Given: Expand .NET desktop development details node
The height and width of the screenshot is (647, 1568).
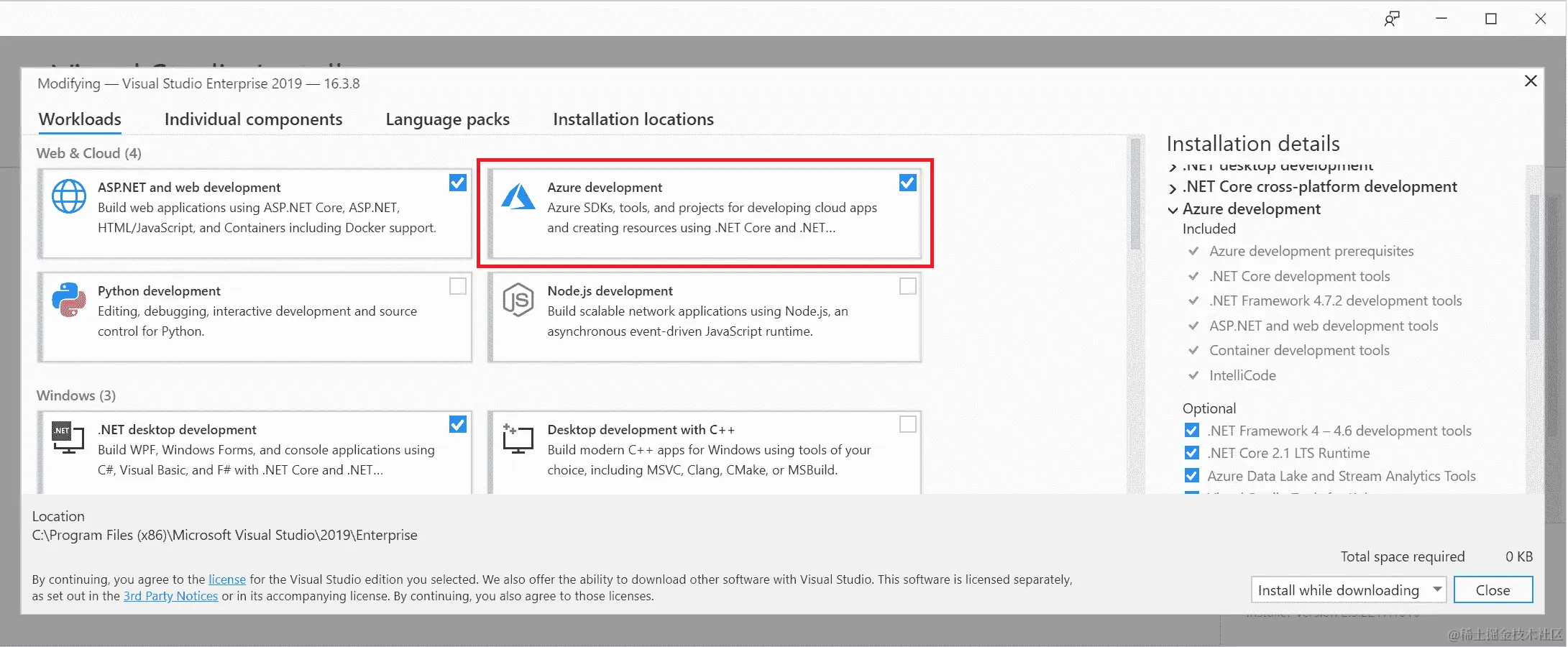Looking at the screenshot, I should click(x=1173, y=168).
